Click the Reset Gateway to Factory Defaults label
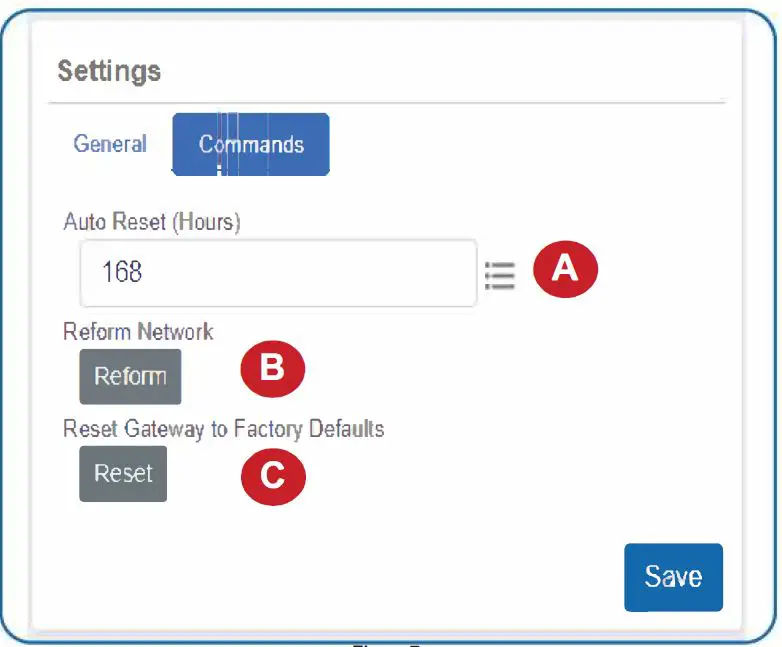782x647 pixels. click(223, 429)
